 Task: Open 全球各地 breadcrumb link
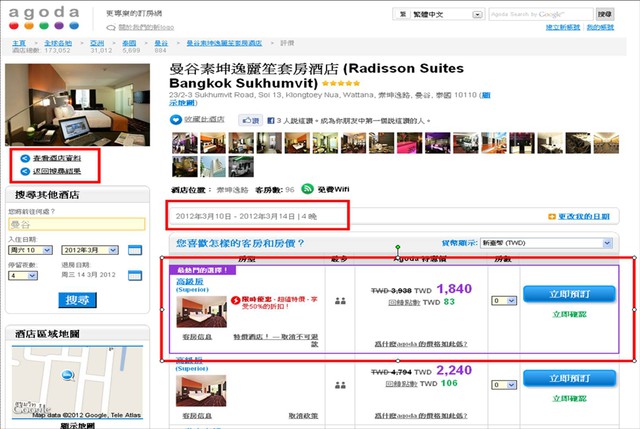coord(58,43)
